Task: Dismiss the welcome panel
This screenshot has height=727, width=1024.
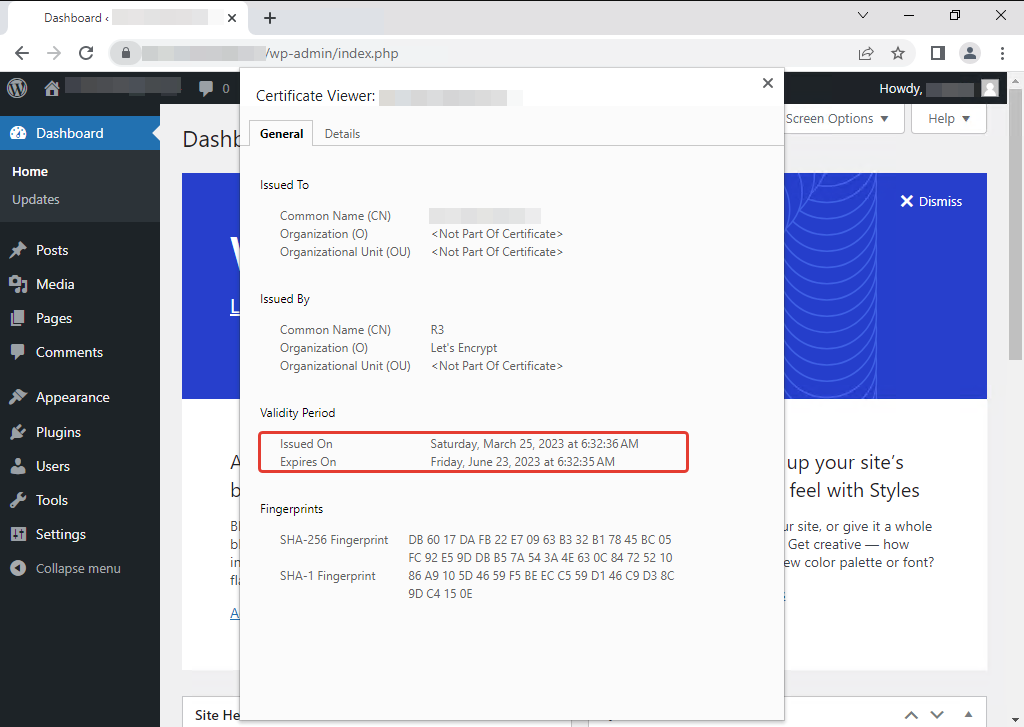Action: tap(930, 201)
